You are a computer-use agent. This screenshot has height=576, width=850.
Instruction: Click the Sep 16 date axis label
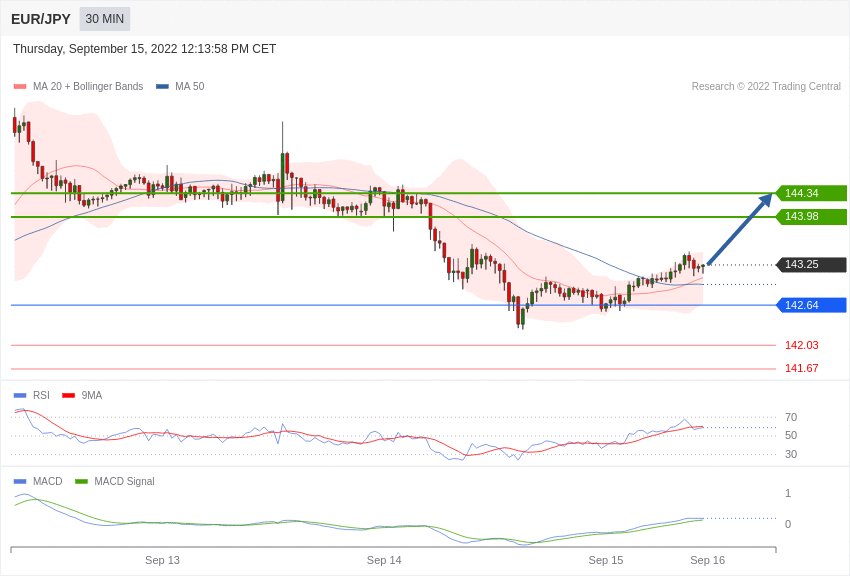(x=707, y=560)
